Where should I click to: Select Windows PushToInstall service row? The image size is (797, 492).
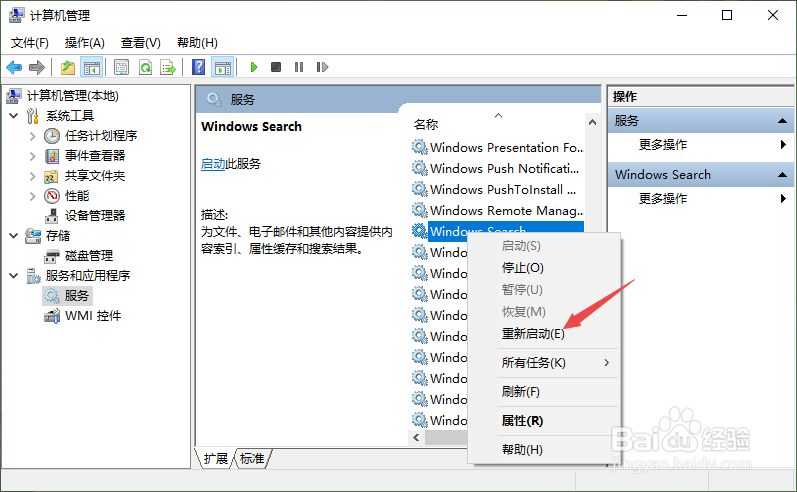tap(498, 189)
